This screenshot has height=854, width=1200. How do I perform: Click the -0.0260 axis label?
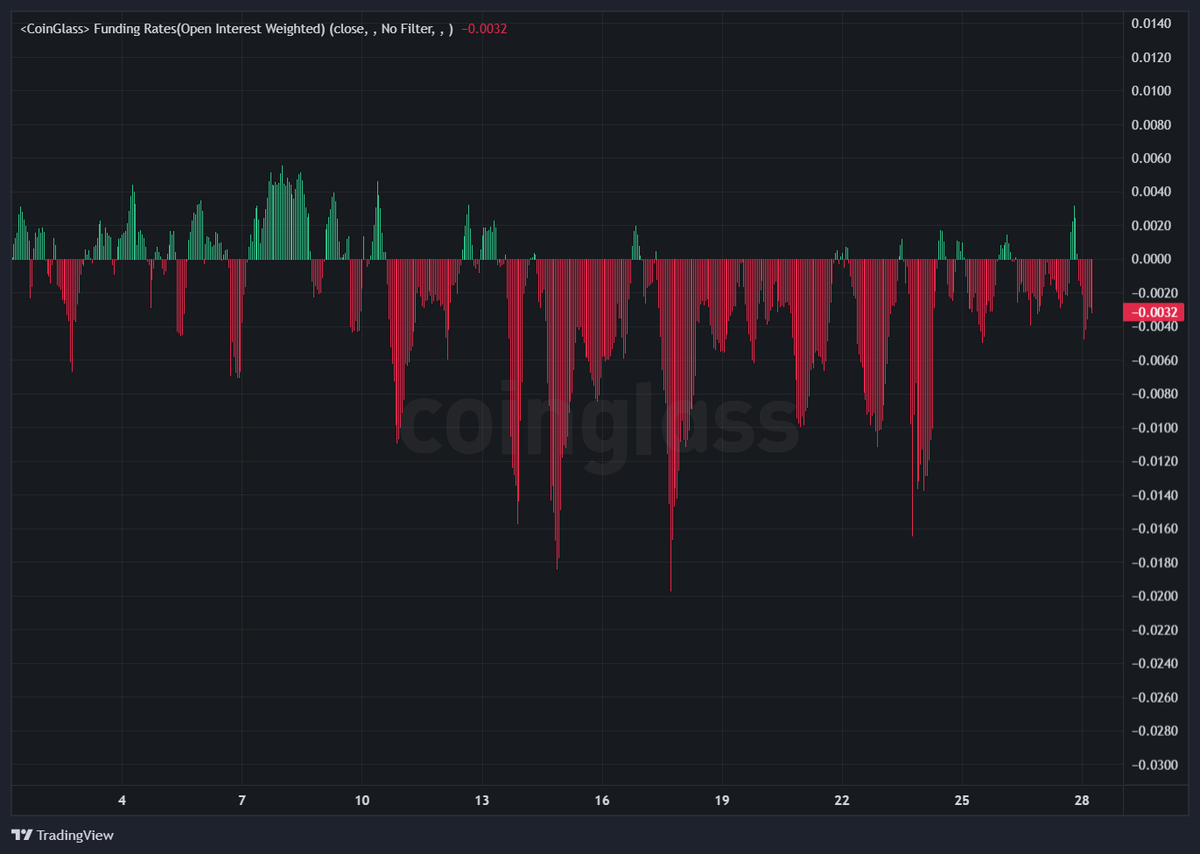click(x=1155, y=698)
